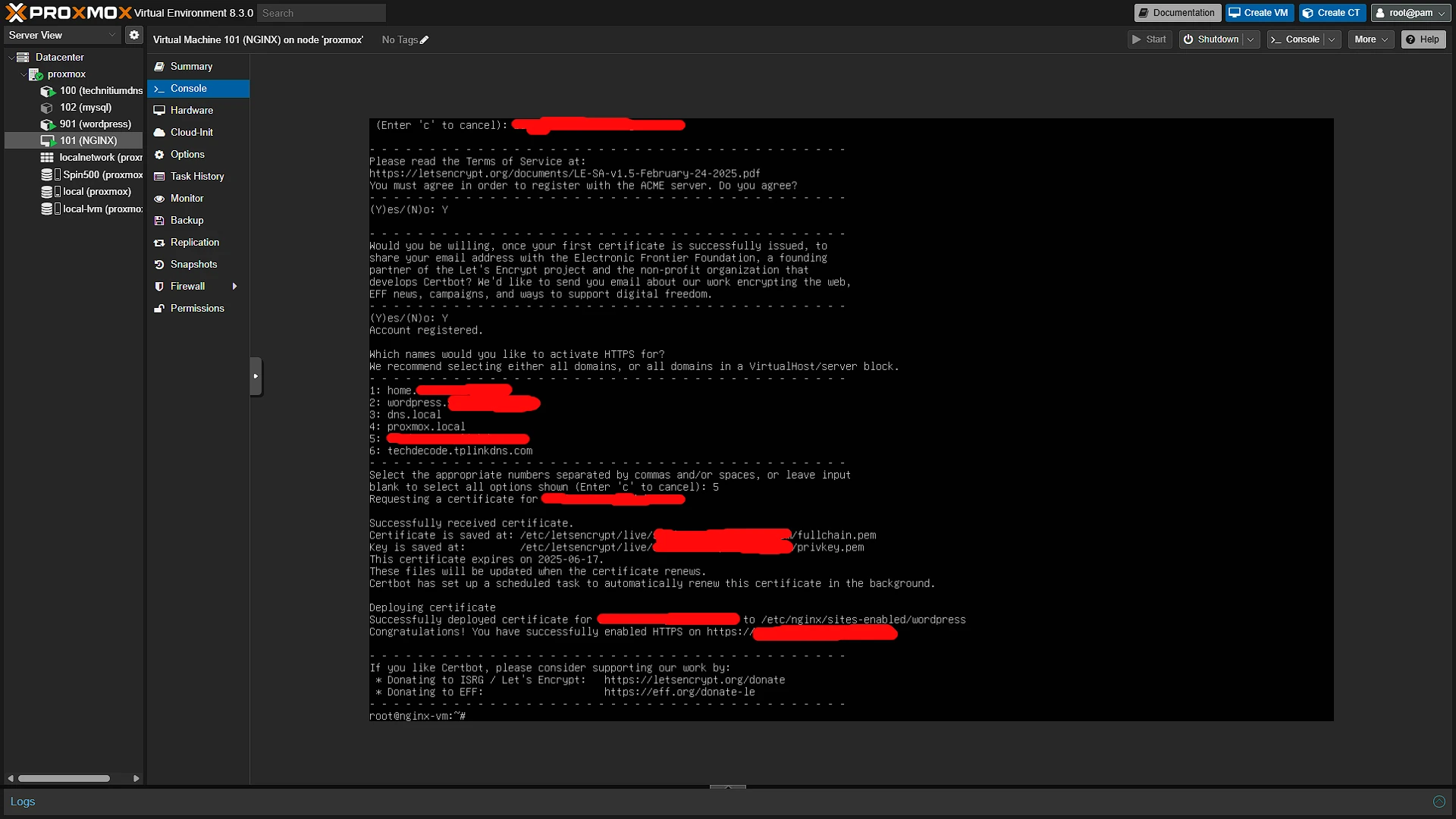Click the side panel collapse handle
This screenshot has height=819, width=1456.
[x=256, y=376]
